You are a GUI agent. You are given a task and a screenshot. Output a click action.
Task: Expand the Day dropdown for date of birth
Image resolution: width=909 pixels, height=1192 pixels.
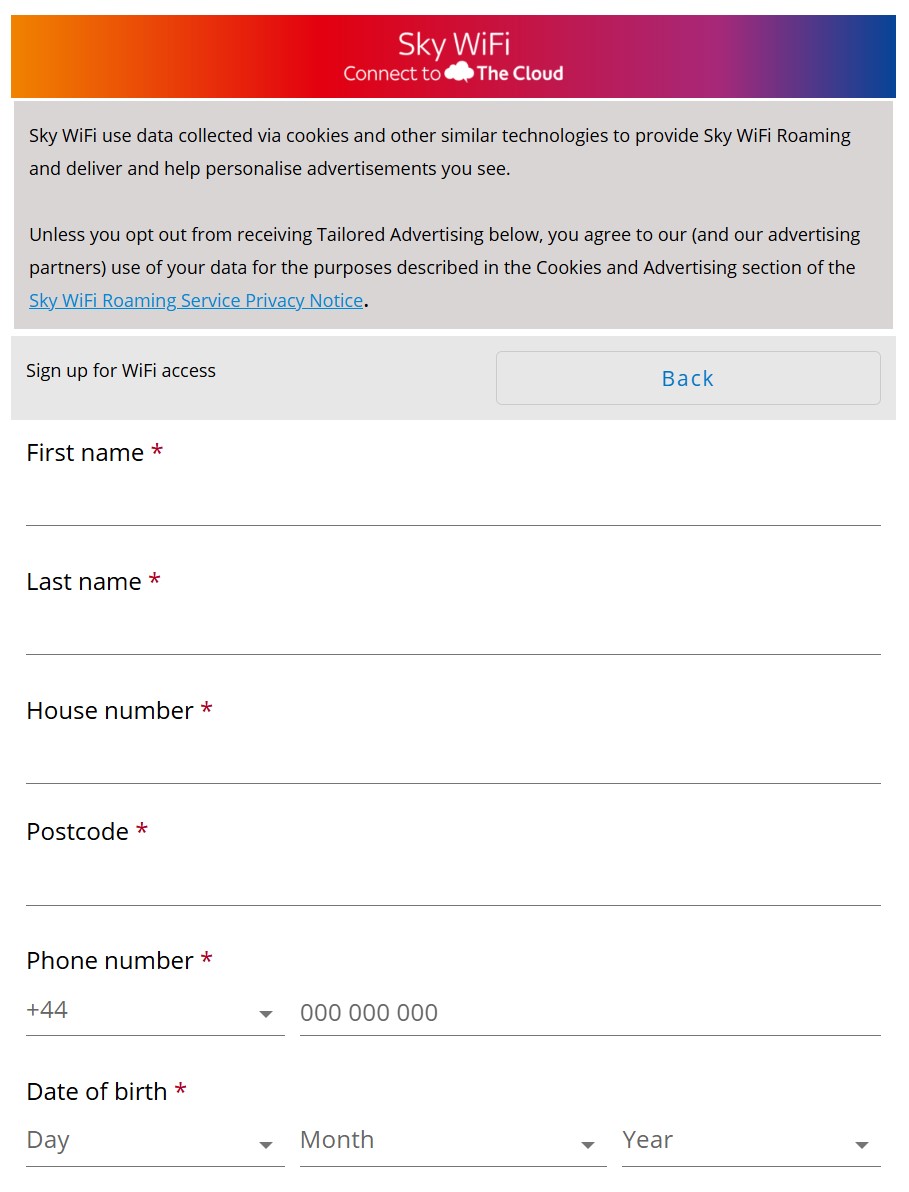pyautogui.click(x=155, y=1141)
